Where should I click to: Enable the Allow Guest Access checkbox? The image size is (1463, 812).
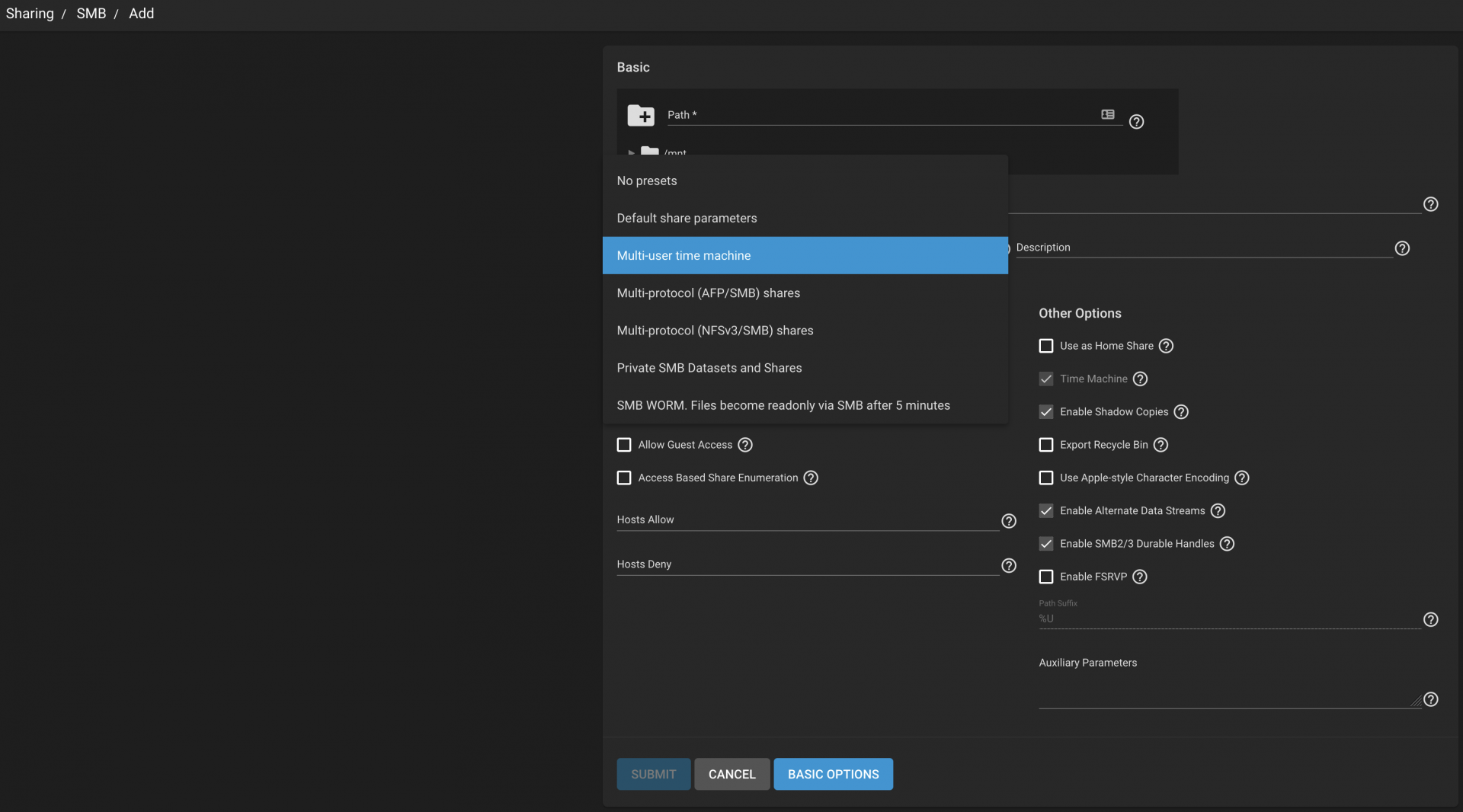tap(624, 445)
